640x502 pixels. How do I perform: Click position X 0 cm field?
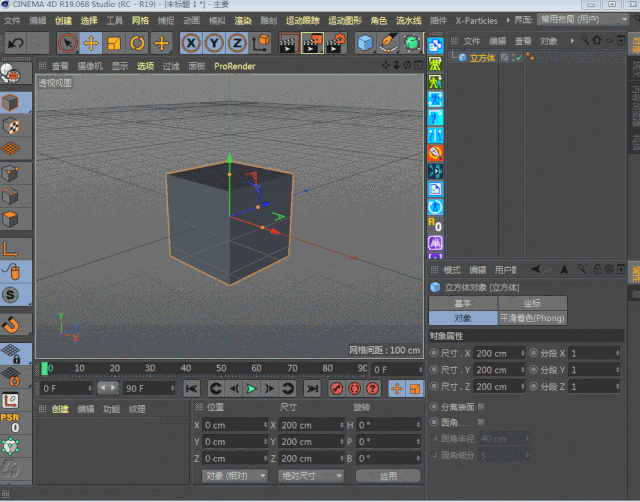tap(235, 425)
